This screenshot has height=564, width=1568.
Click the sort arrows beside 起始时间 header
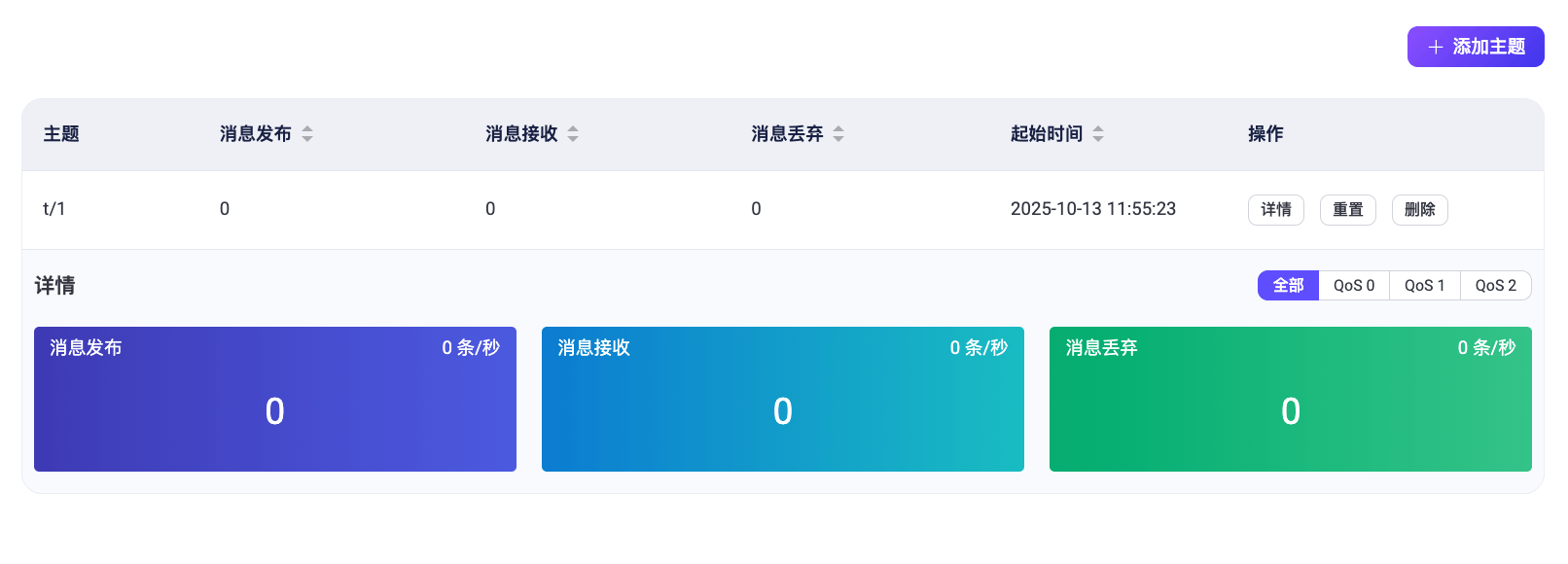1098,133
